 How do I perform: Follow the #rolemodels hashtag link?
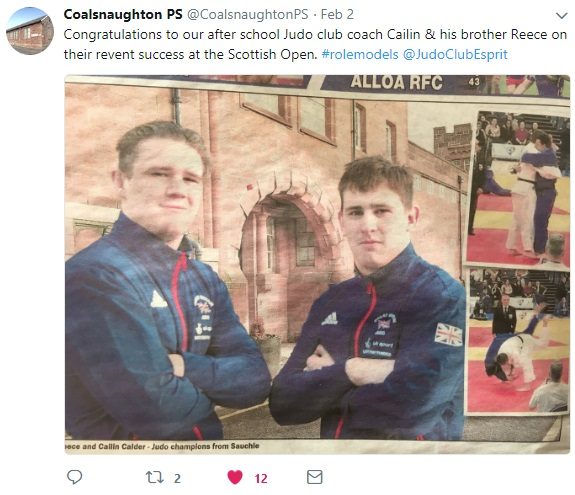(360, 54)
